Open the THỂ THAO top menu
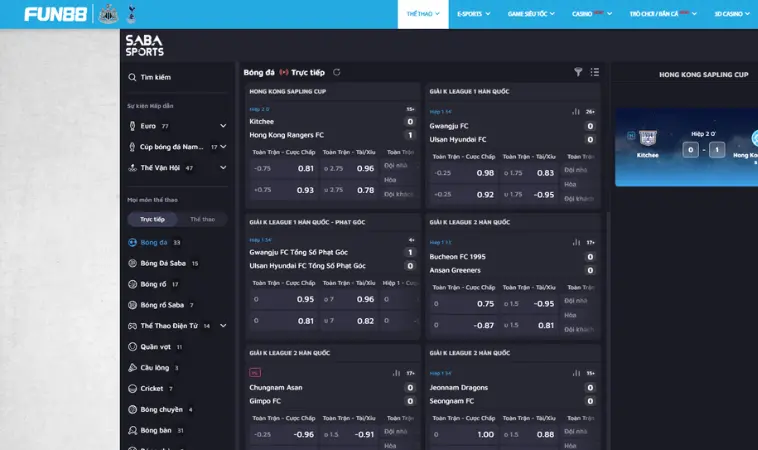 coord(424,14)
